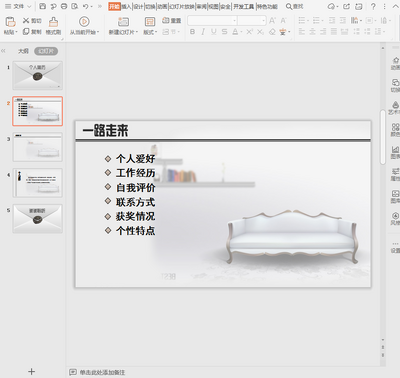Click the Subscript icon
The height and width of the screenshot is (378, 400).
[x=260, y=32]
